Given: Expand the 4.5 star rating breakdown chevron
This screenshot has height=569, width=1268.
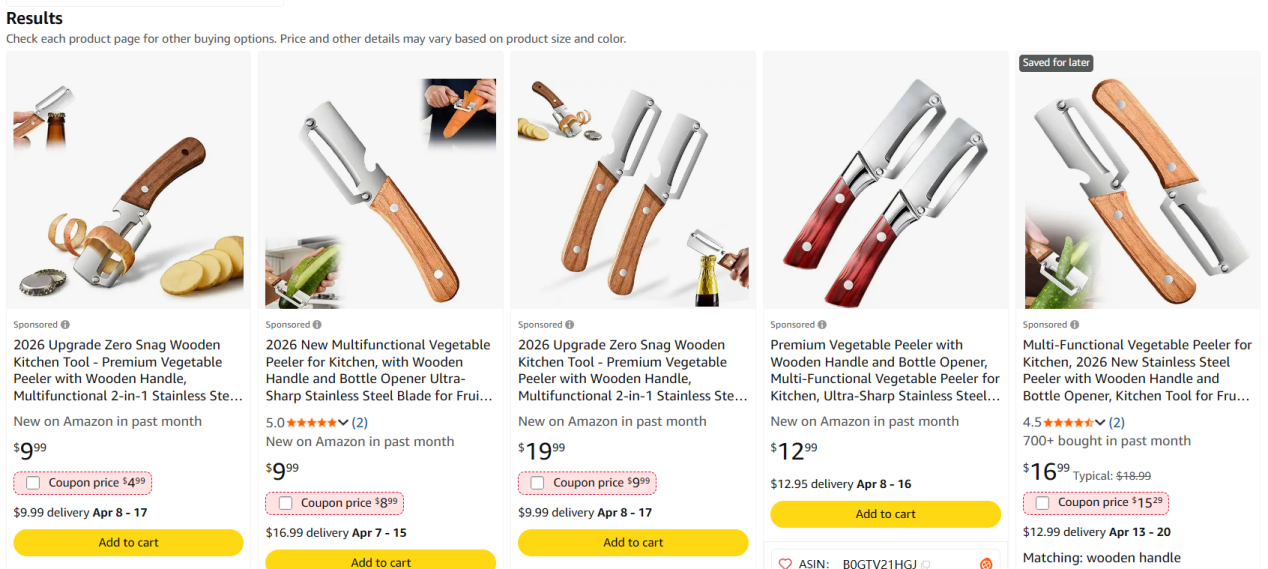Looking at the screenshot, I should click(1101, 423).
